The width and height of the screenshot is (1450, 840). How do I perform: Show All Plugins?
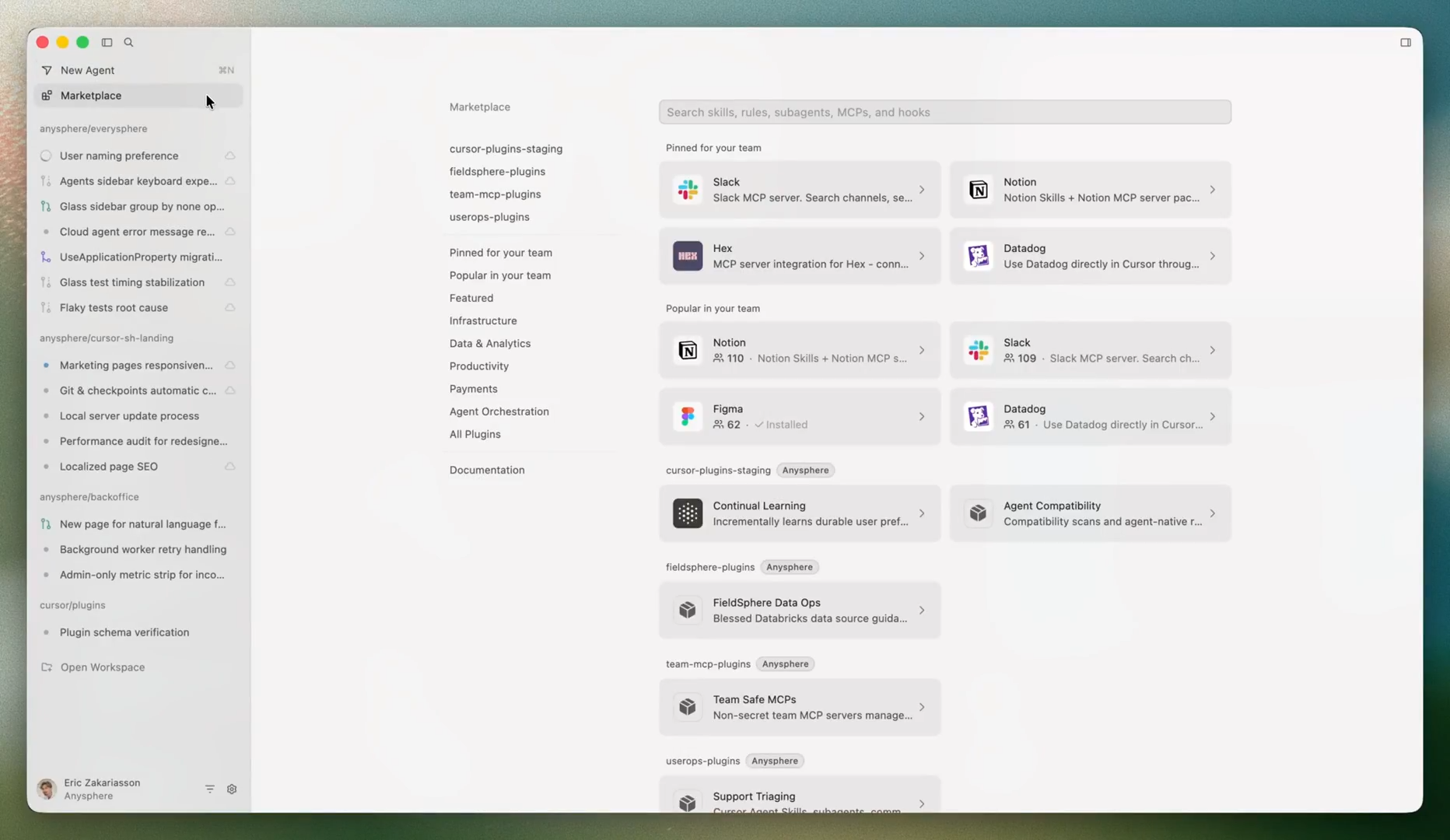(x=475, y=434)
